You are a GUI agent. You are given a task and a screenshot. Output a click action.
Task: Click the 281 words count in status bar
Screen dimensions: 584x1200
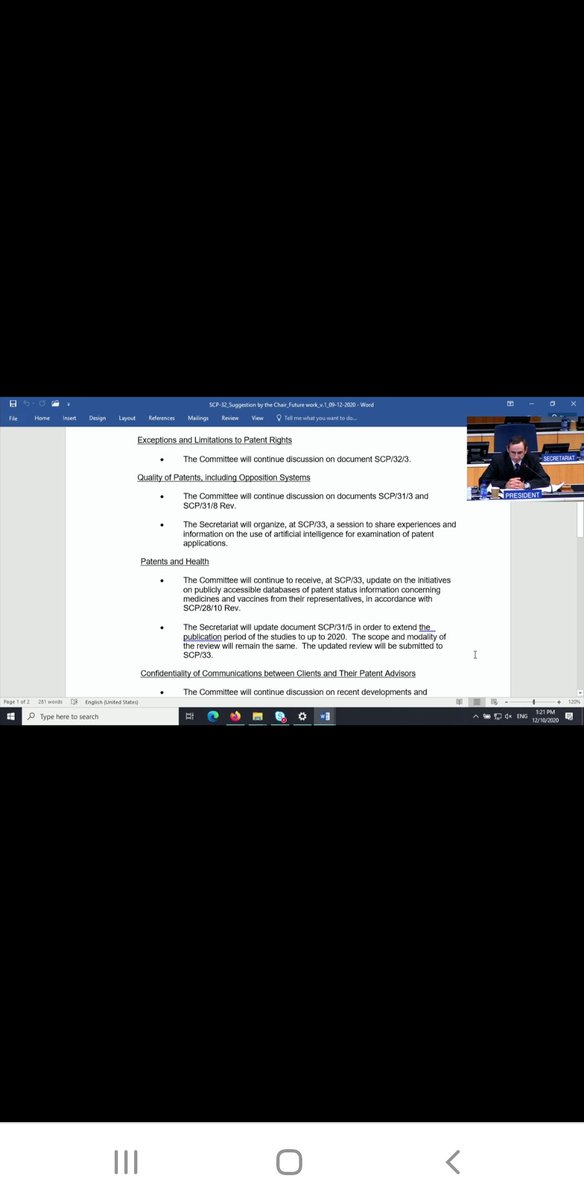coord(50,702)
